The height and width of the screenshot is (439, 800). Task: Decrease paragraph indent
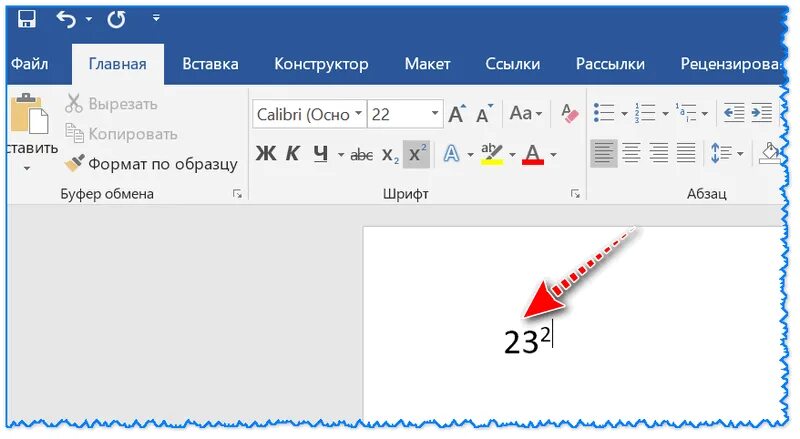click(734, 113)
